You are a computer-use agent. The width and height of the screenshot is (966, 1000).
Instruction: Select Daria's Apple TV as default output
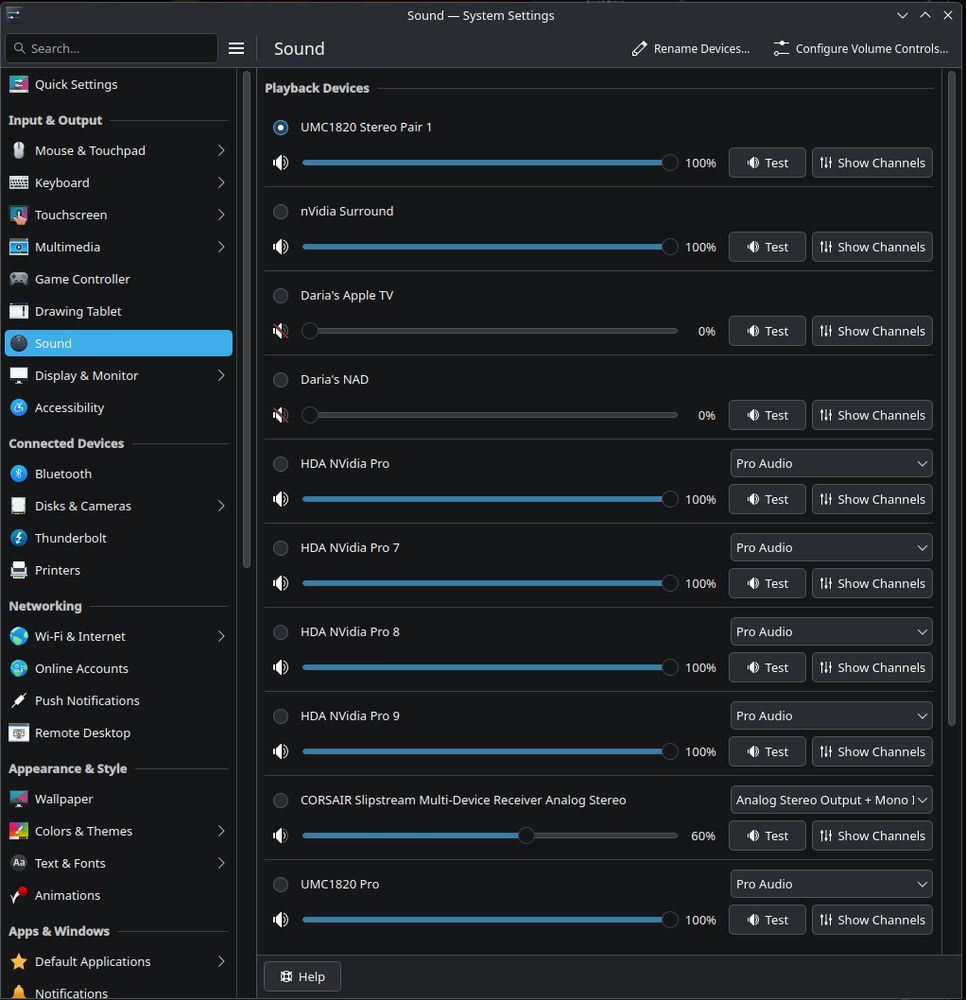281,296
